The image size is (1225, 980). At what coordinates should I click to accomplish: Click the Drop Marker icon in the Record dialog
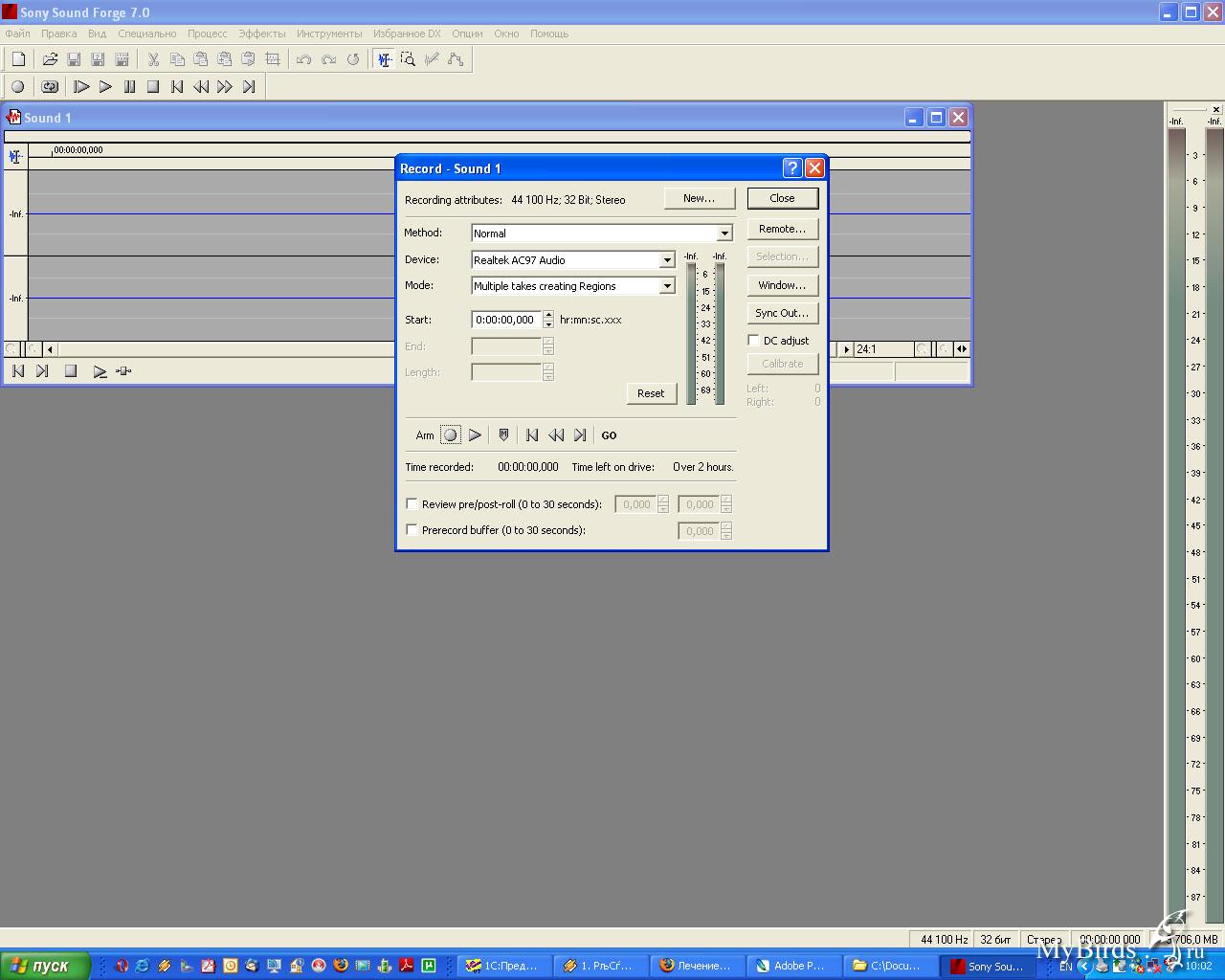[x=503, y=435]
